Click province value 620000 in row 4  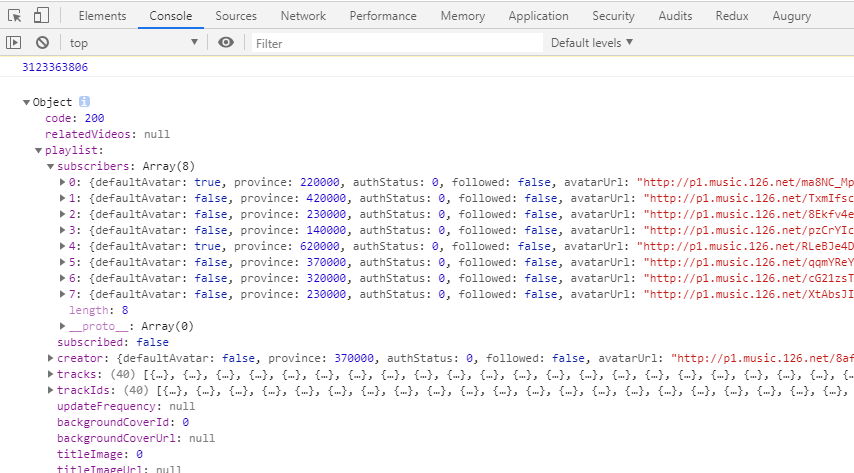pos(320,246)
